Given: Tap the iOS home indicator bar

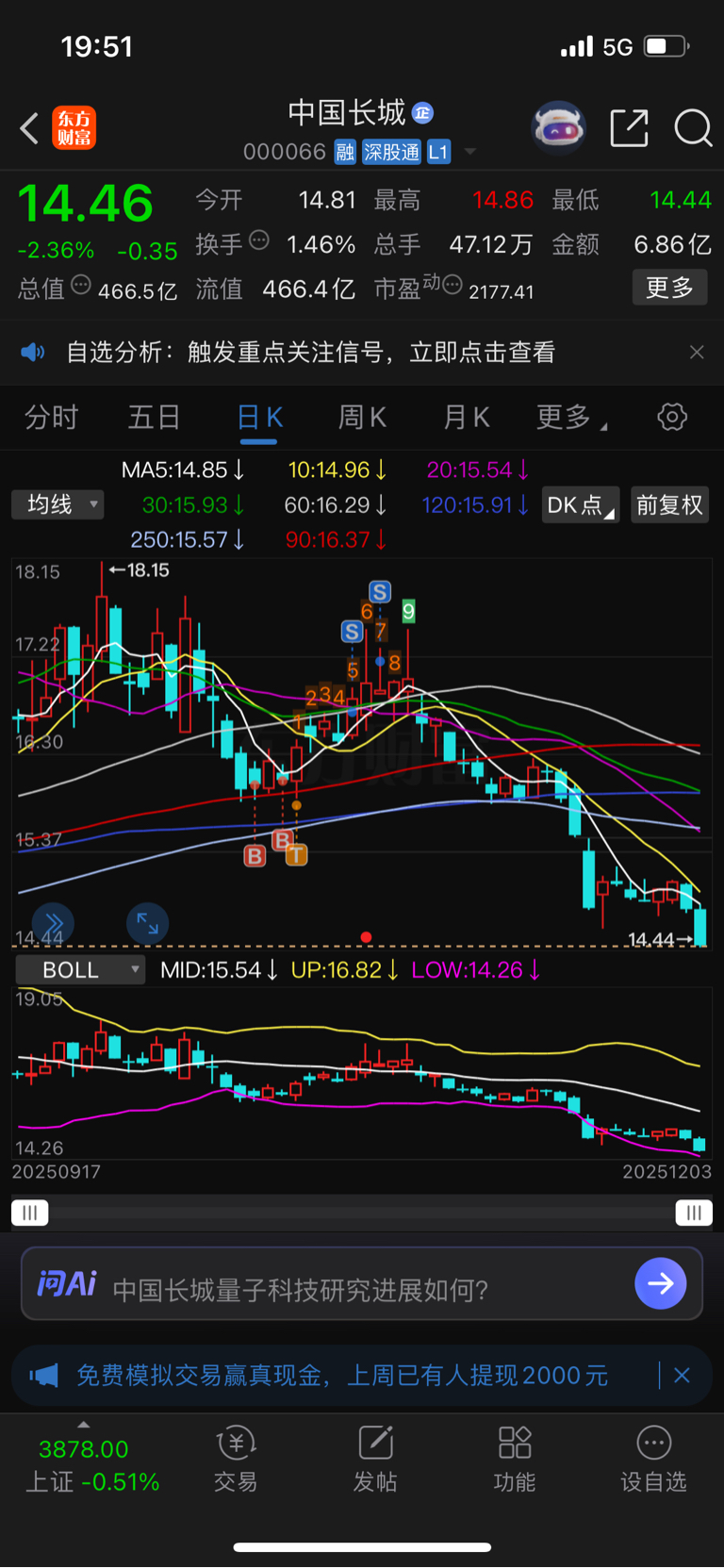Looking at the screenshot, I should (362, 1547).
